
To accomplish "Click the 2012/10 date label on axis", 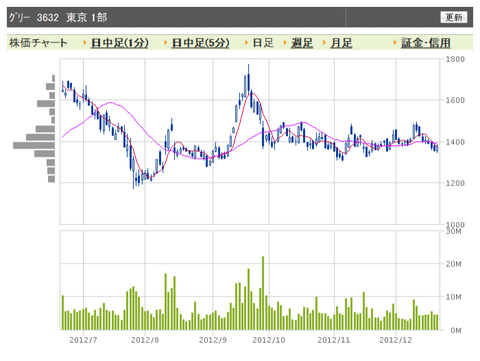I will (269, 340).
